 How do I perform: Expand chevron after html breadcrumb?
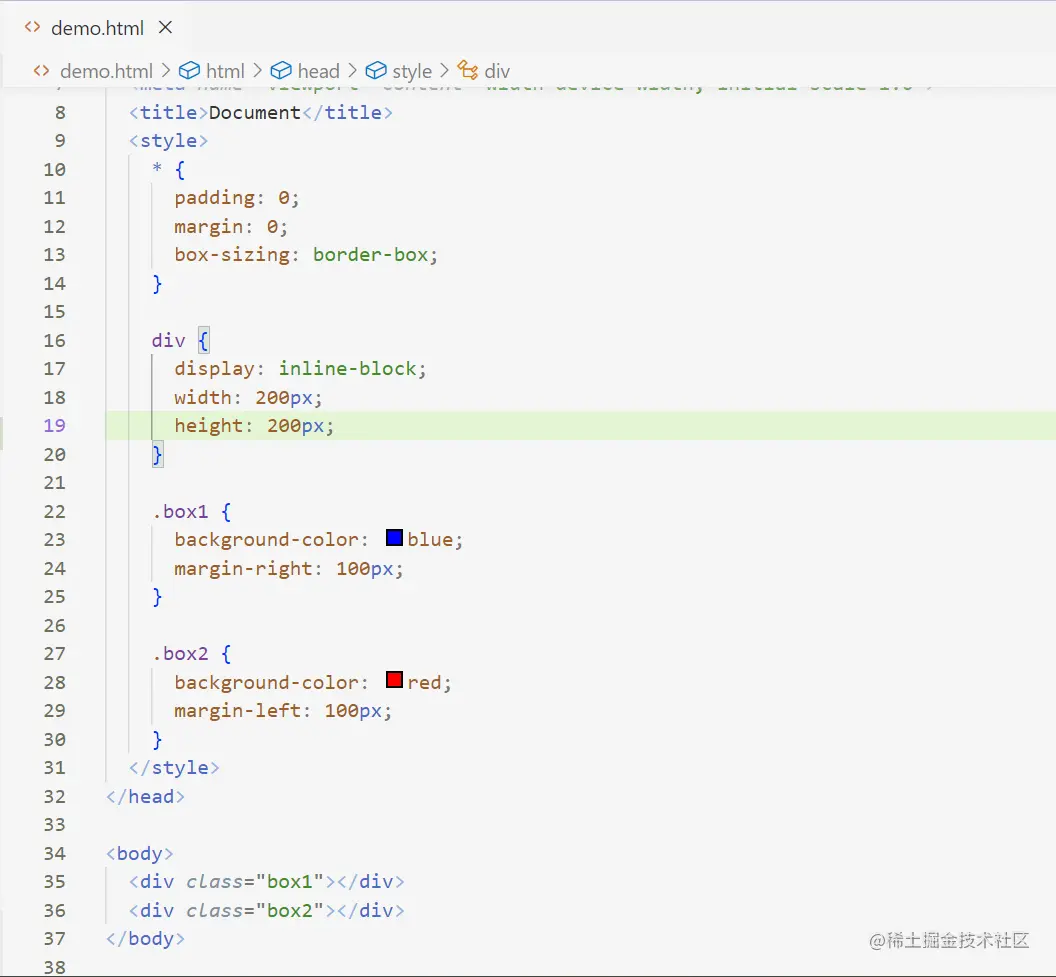coord(257,71)
